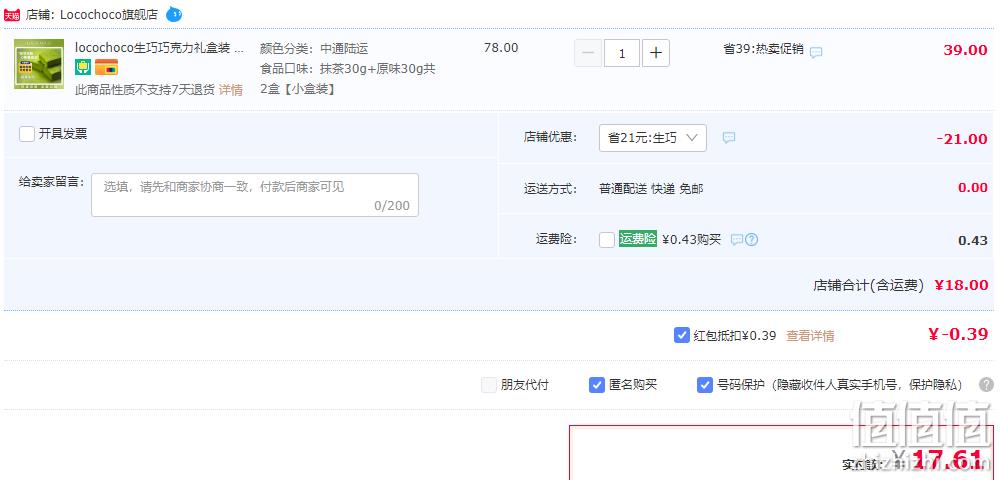Open 详情 link next to 7天退货 notice
The image size is (1000, 480).
[x=231, y=90]
